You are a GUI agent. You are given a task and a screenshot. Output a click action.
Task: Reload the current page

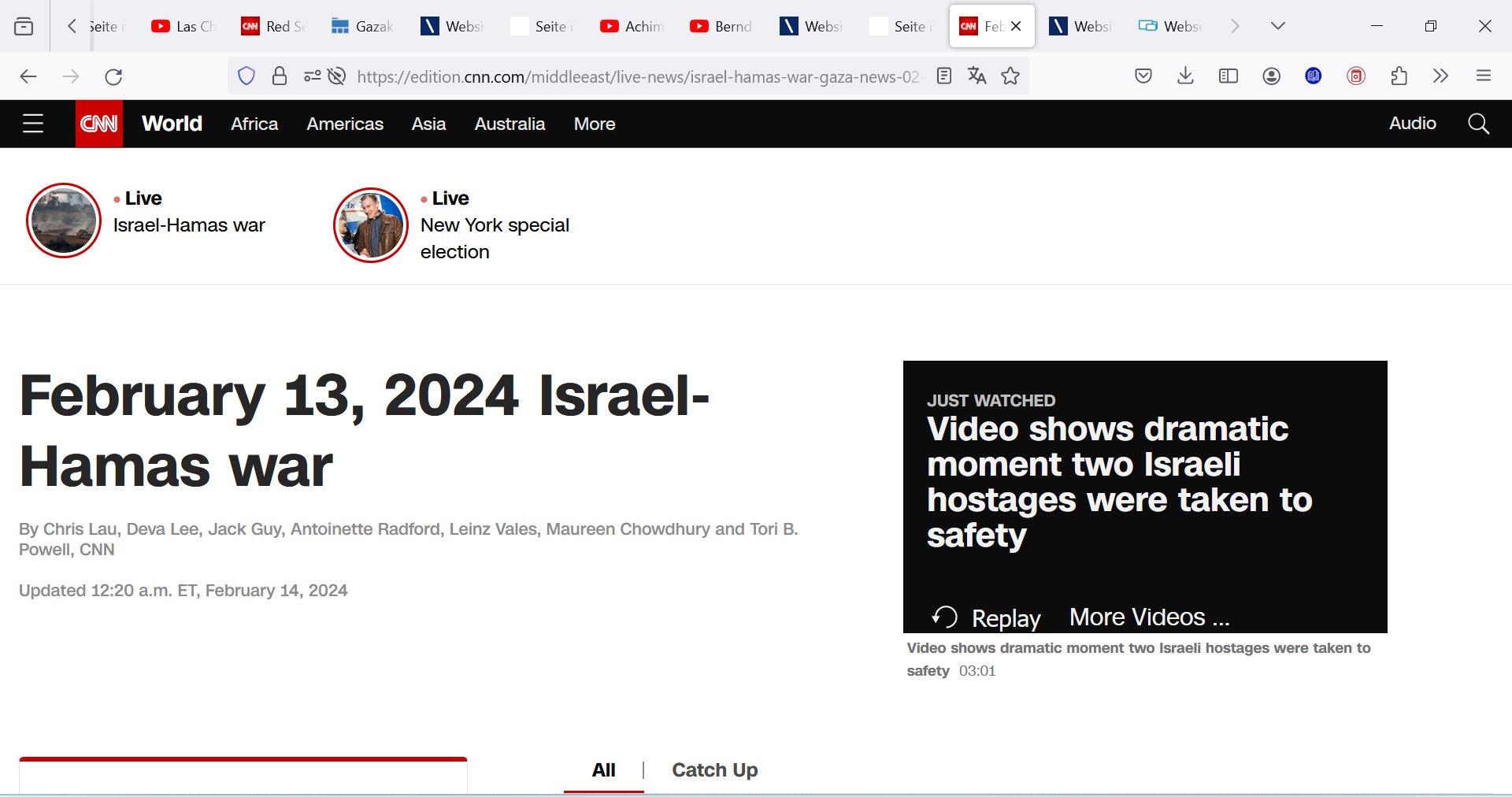(x=113, y=76)
